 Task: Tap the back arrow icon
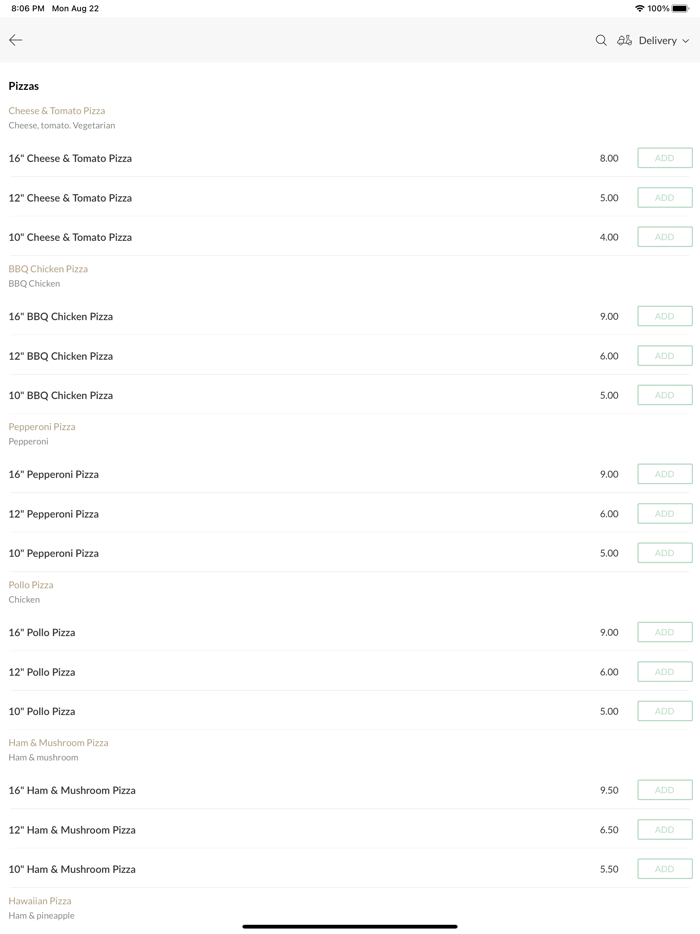[16, 40]
